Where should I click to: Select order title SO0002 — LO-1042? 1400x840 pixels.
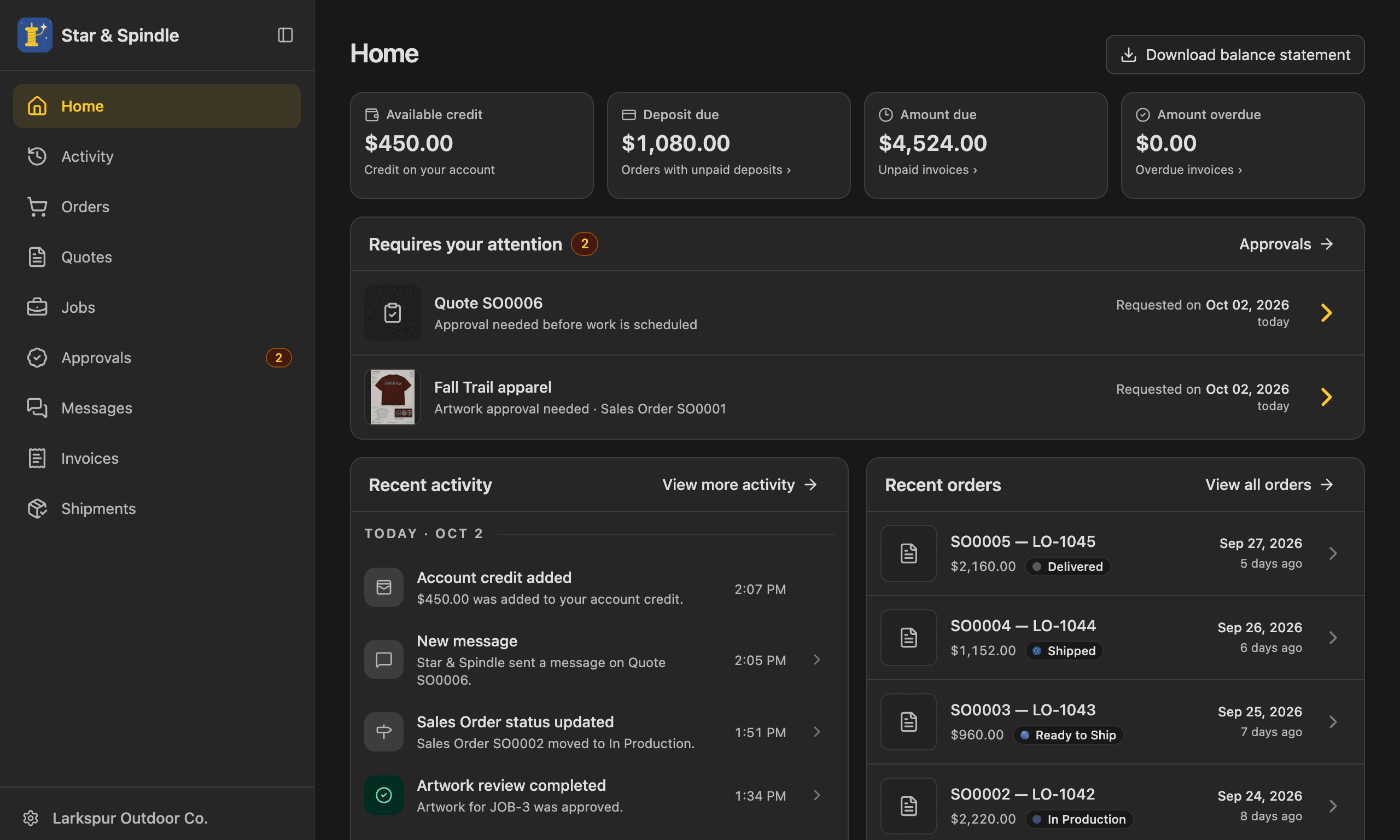[x=1023, y=794]
